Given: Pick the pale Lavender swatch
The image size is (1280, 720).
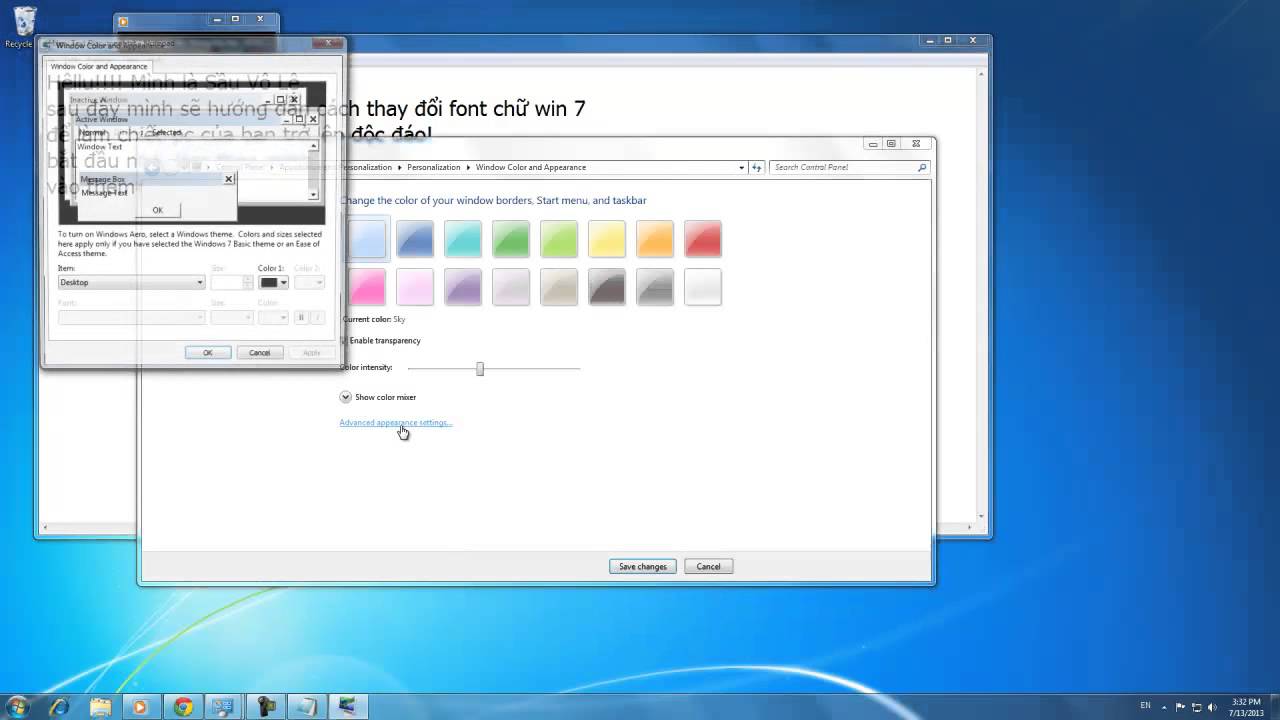Looking at the screenshot, I should tap(511, 287).
